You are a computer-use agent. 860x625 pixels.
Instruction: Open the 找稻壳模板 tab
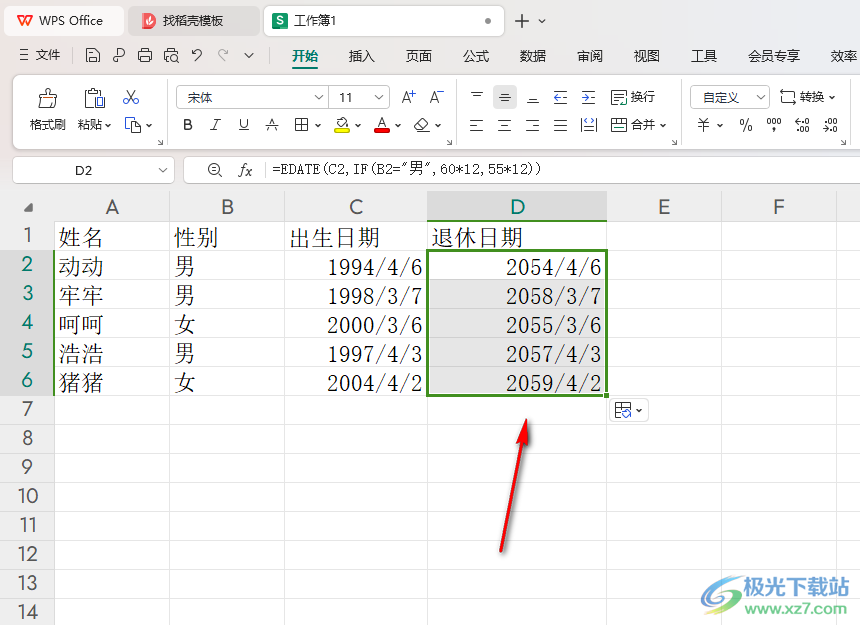[193, 21]
